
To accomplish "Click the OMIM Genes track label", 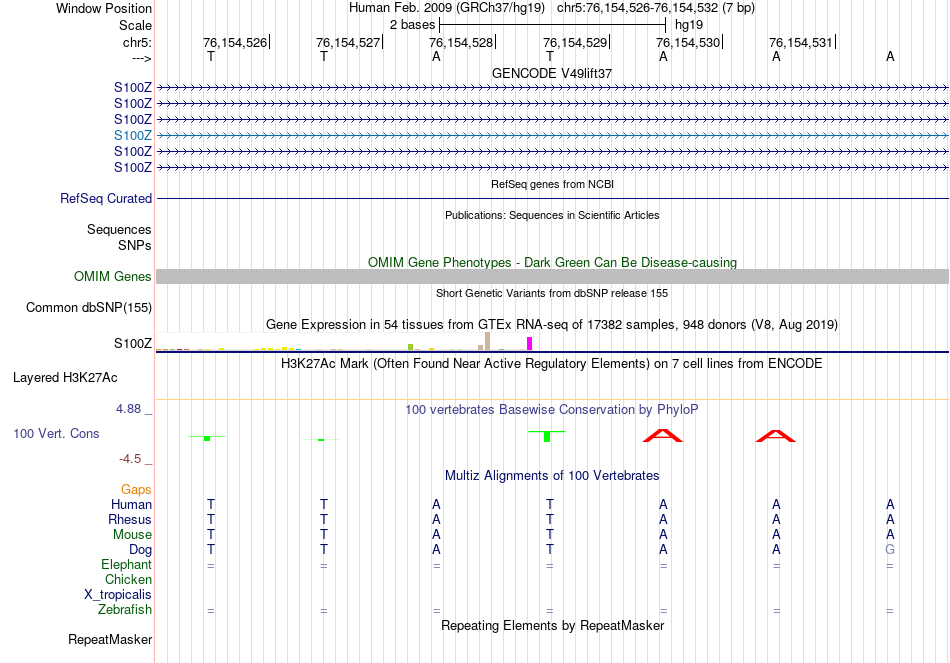I will (113, 276).
